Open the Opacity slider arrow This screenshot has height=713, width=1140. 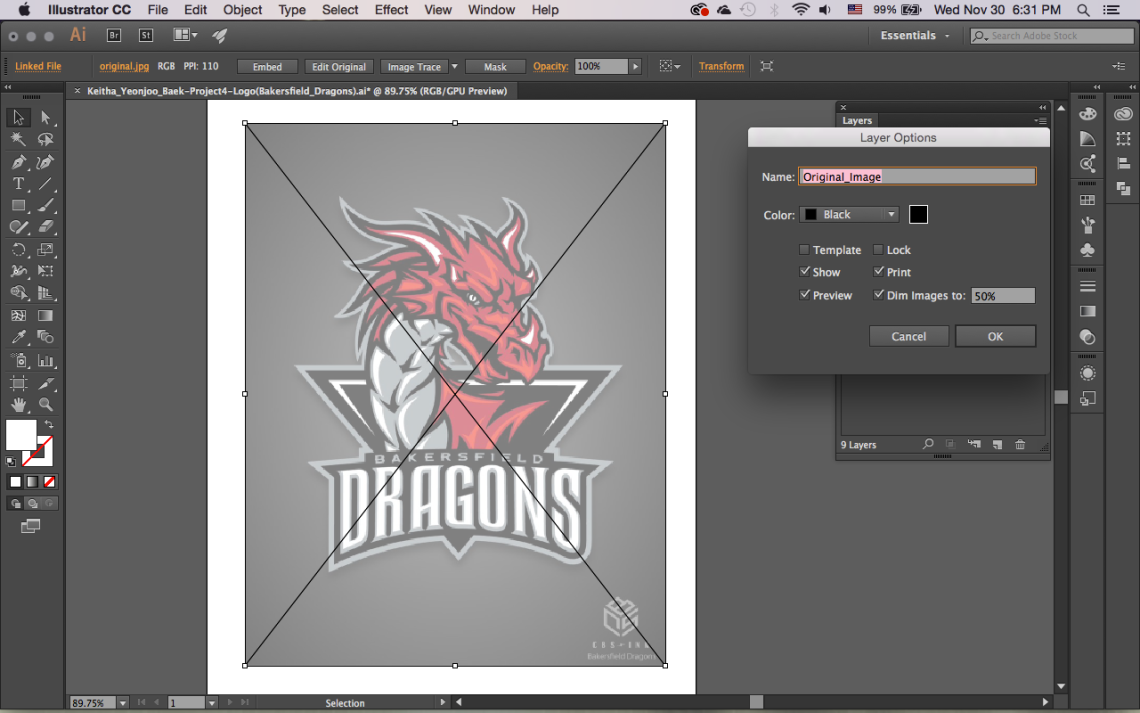(x=635, y=66)
